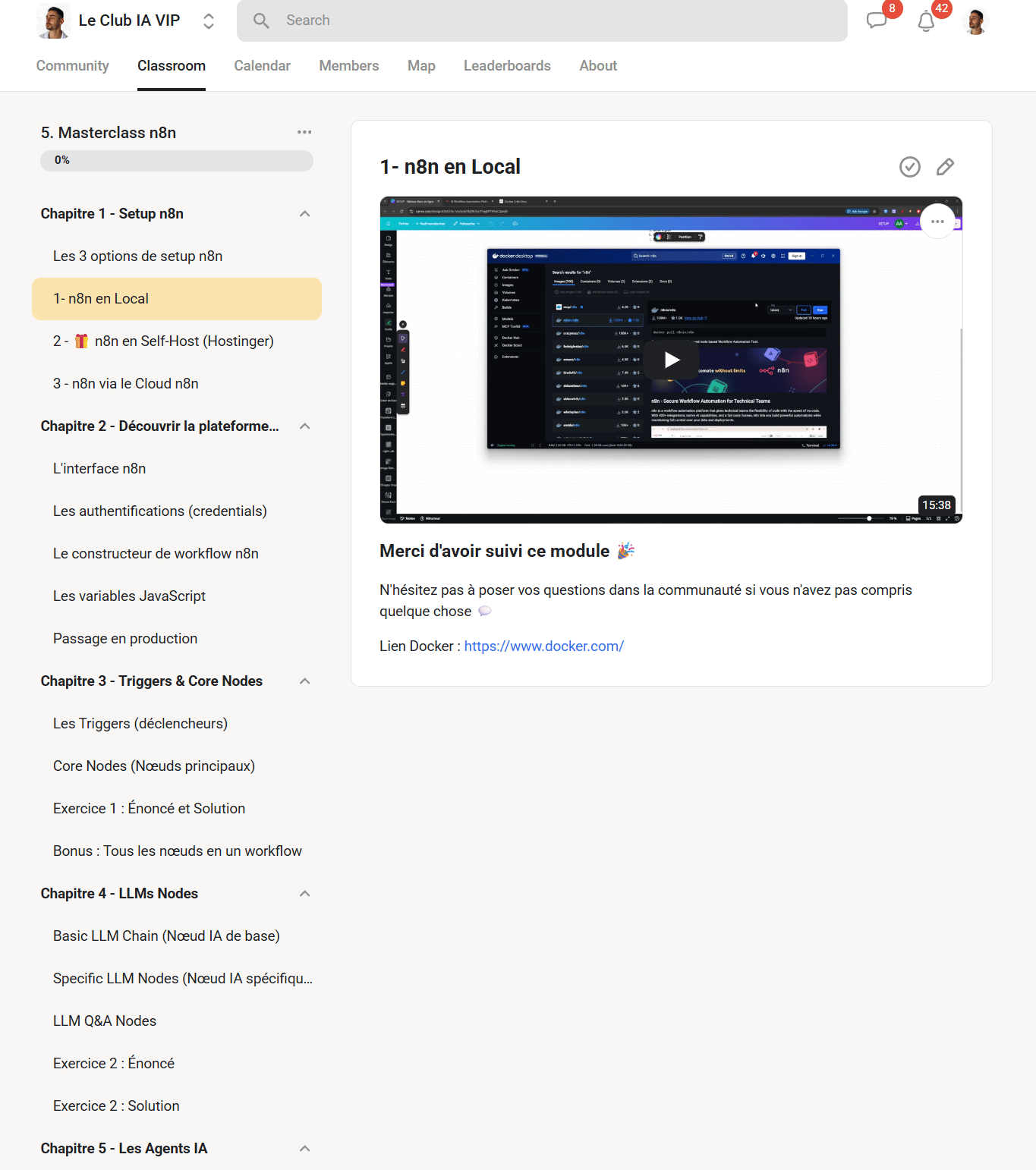Open lesson Passage en production
The height and width of the screenshot is (1170, 1036).
click(x=177, y=639)
